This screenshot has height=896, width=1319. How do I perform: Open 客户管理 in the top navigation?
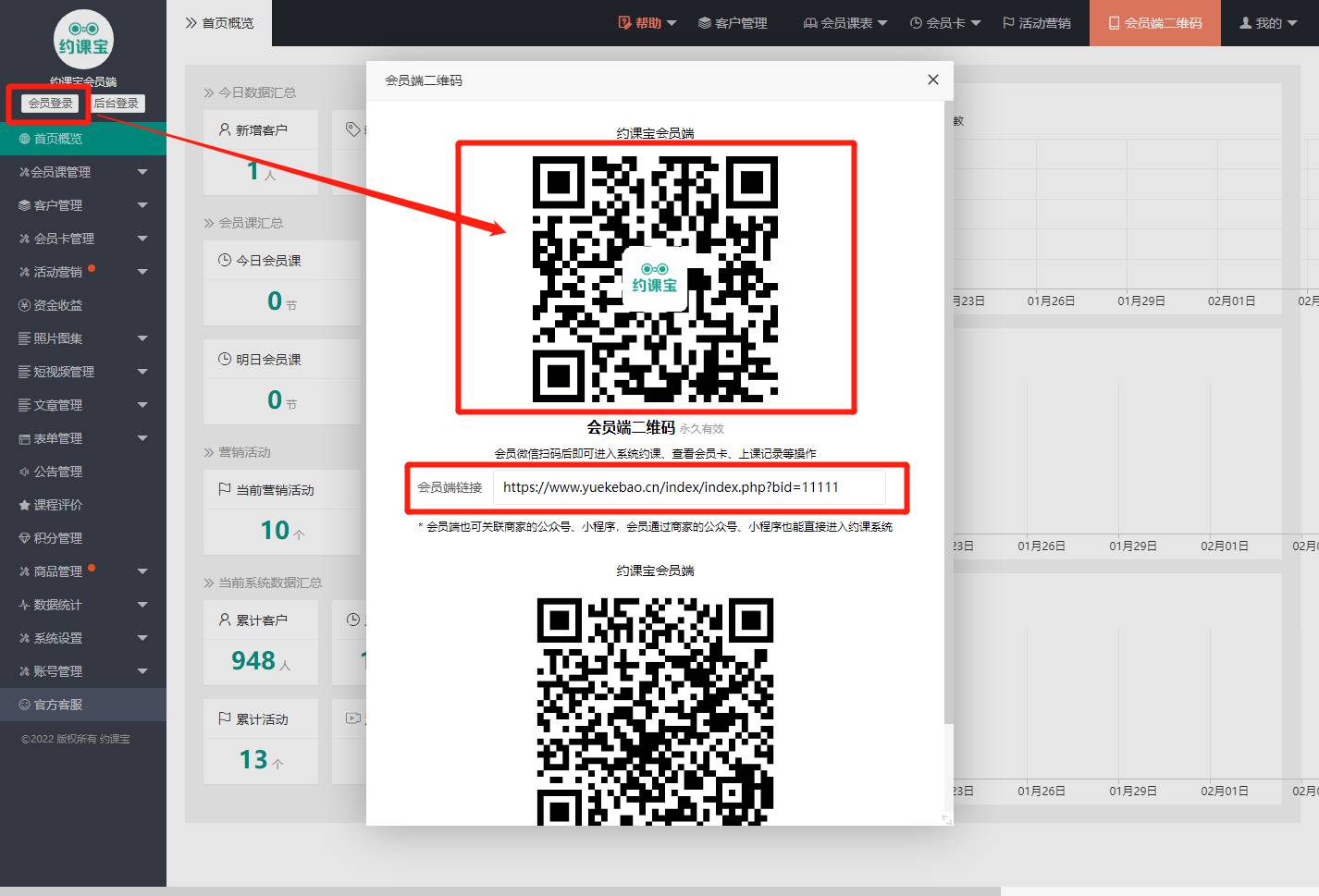click(733, 23)
